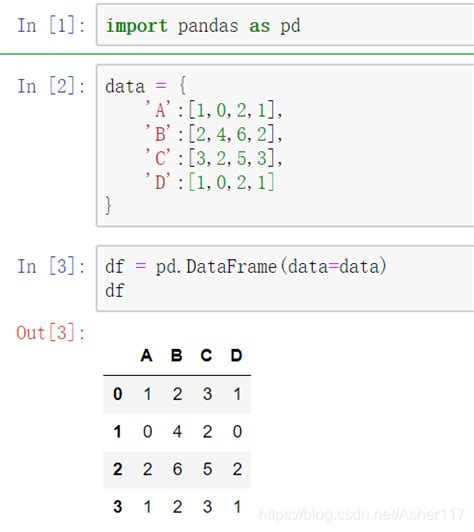
Task: Click the blog.csdn.net watermark link
Action: click(x=361, y=515)
